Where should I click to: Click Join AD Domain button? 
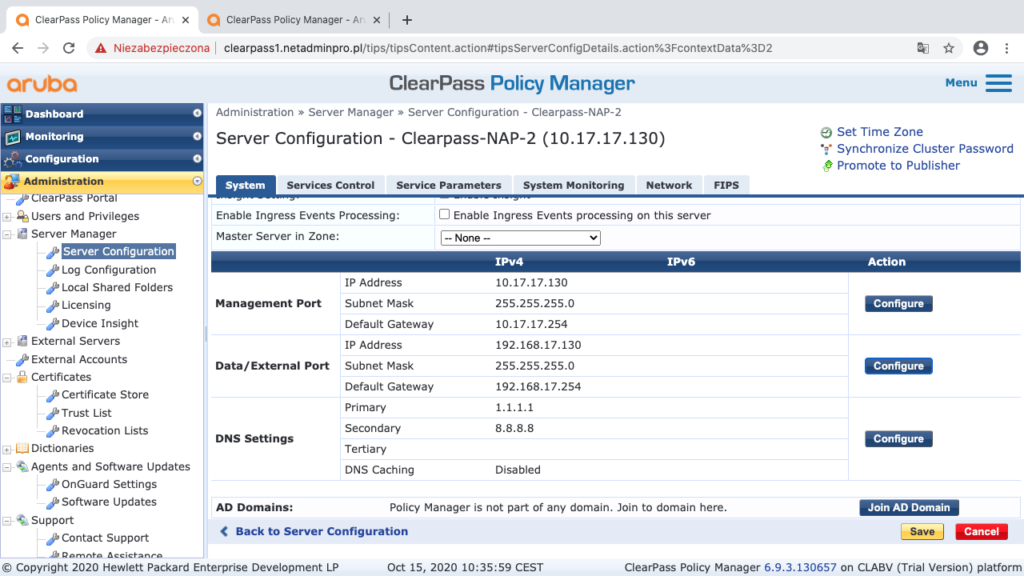coord(908,507)
